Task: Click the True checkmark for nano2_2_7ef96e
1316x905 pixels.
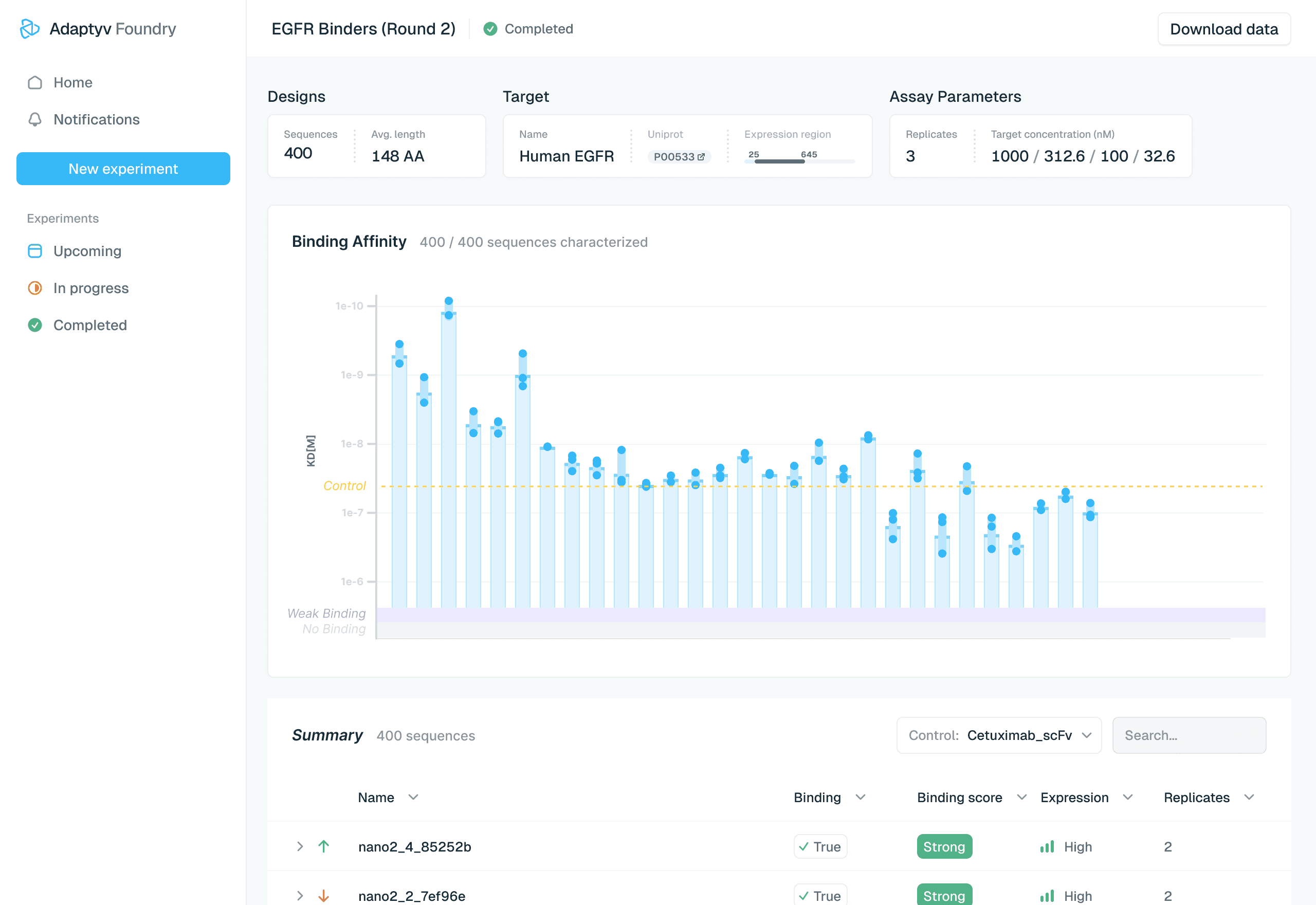Action: pyautogui.click(x=819, y=895)
